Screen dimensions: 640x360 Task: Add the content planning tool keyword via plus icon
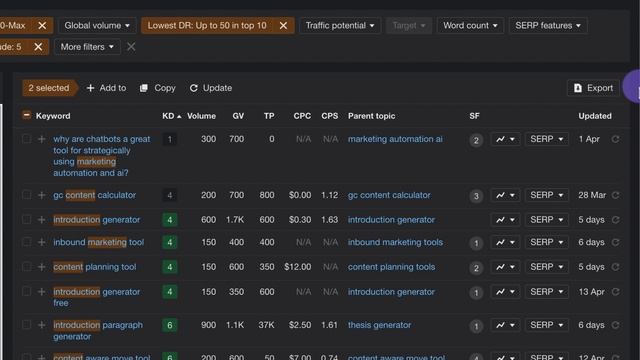coord(41,267)
